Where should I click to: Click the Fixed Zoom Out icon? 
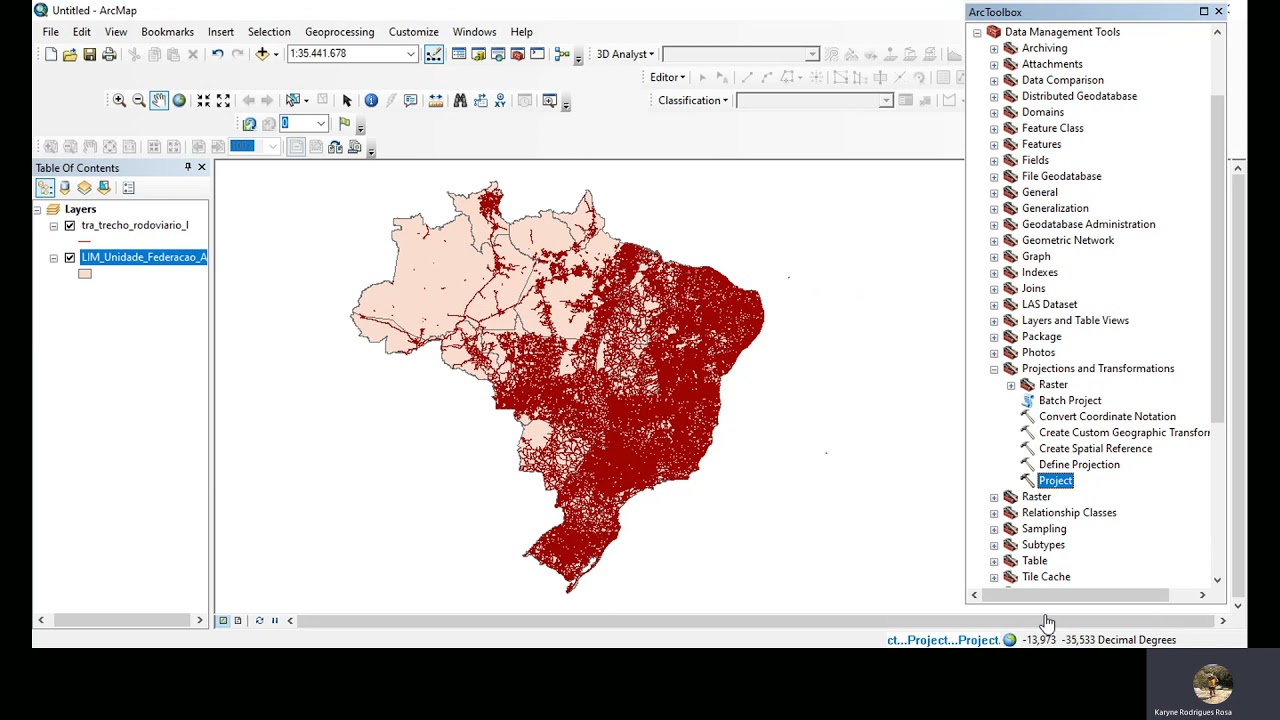coord(223,100)
